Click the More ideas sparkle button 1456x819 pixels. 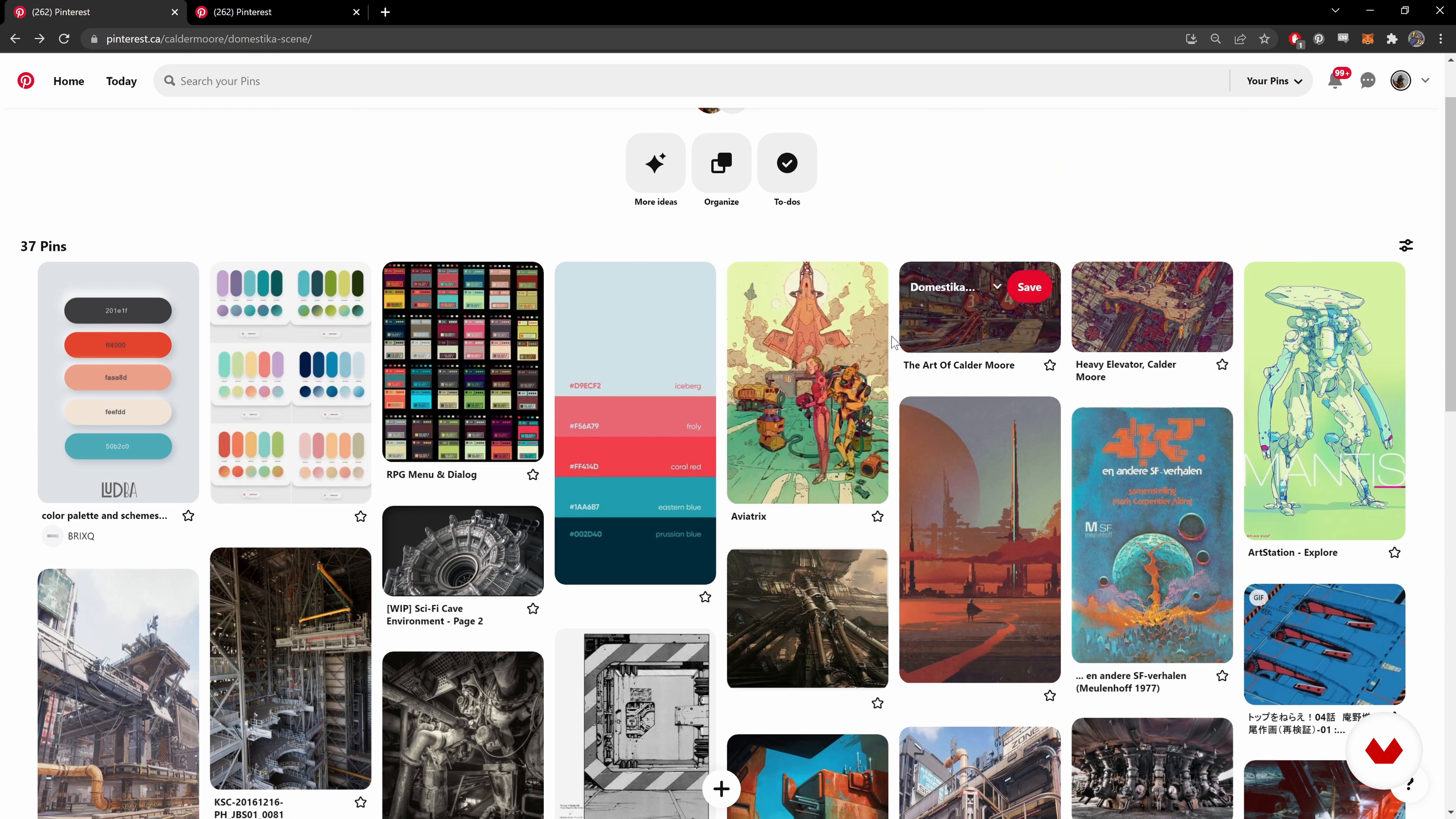(656, 163)
